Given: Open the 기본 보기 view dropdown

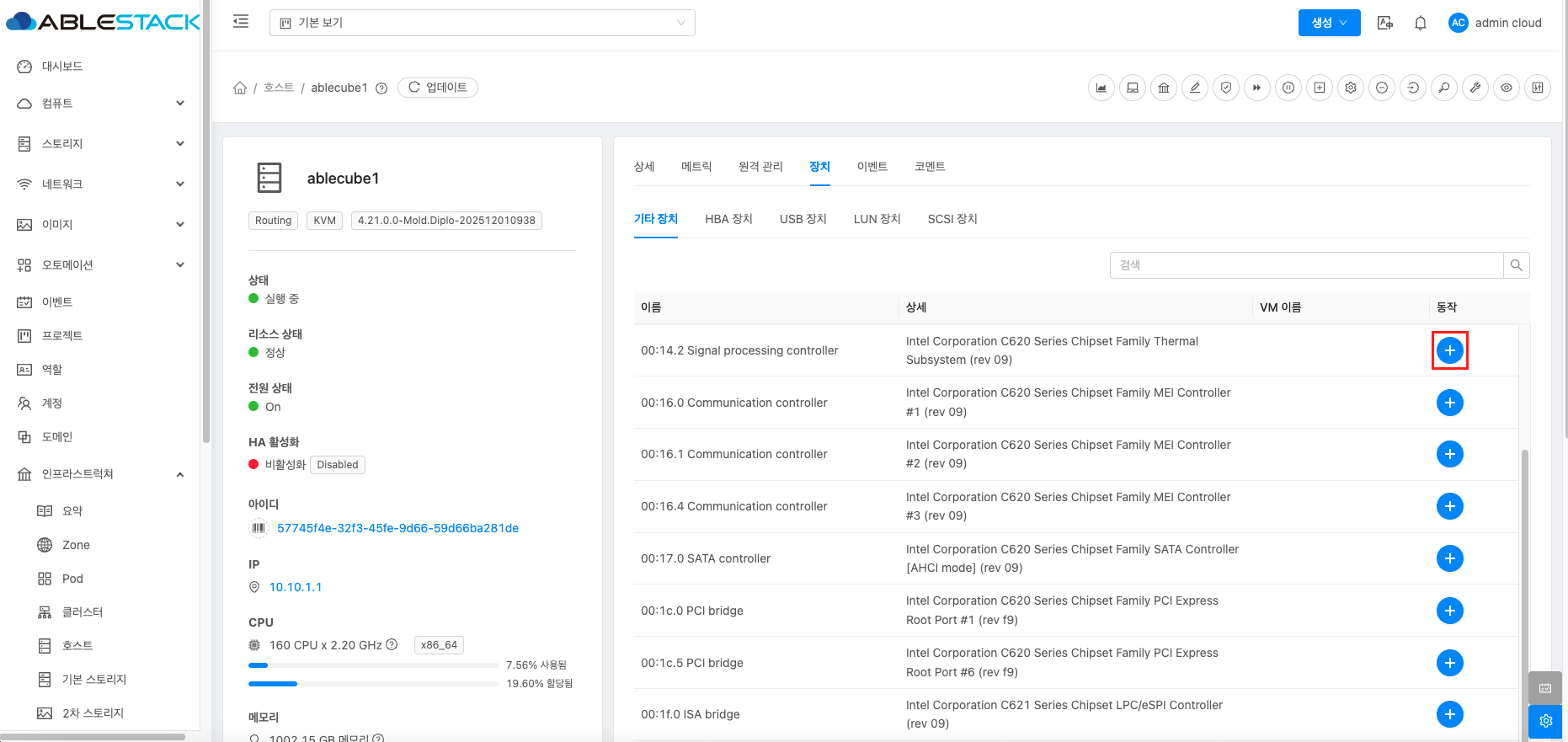Looking at the screenshot, I should 482,23.
